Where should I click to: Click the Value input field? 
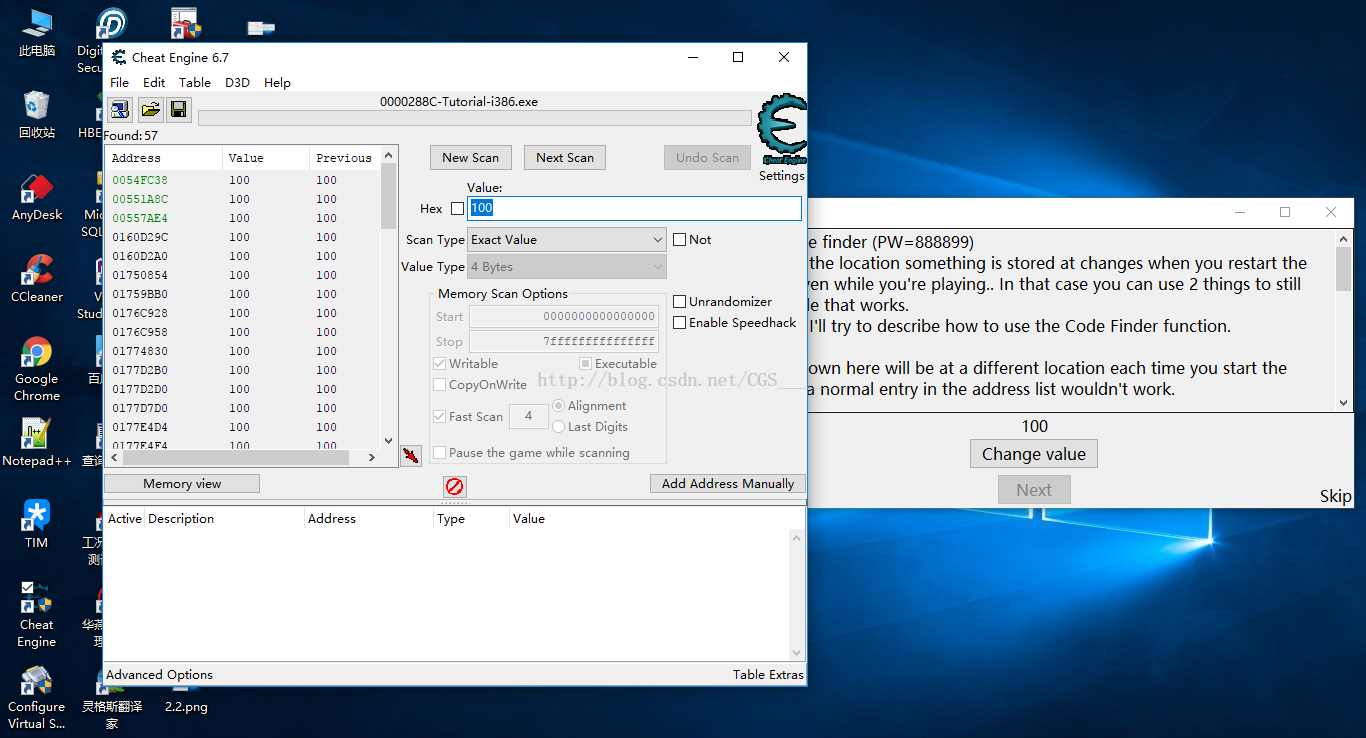coord(634,208)
